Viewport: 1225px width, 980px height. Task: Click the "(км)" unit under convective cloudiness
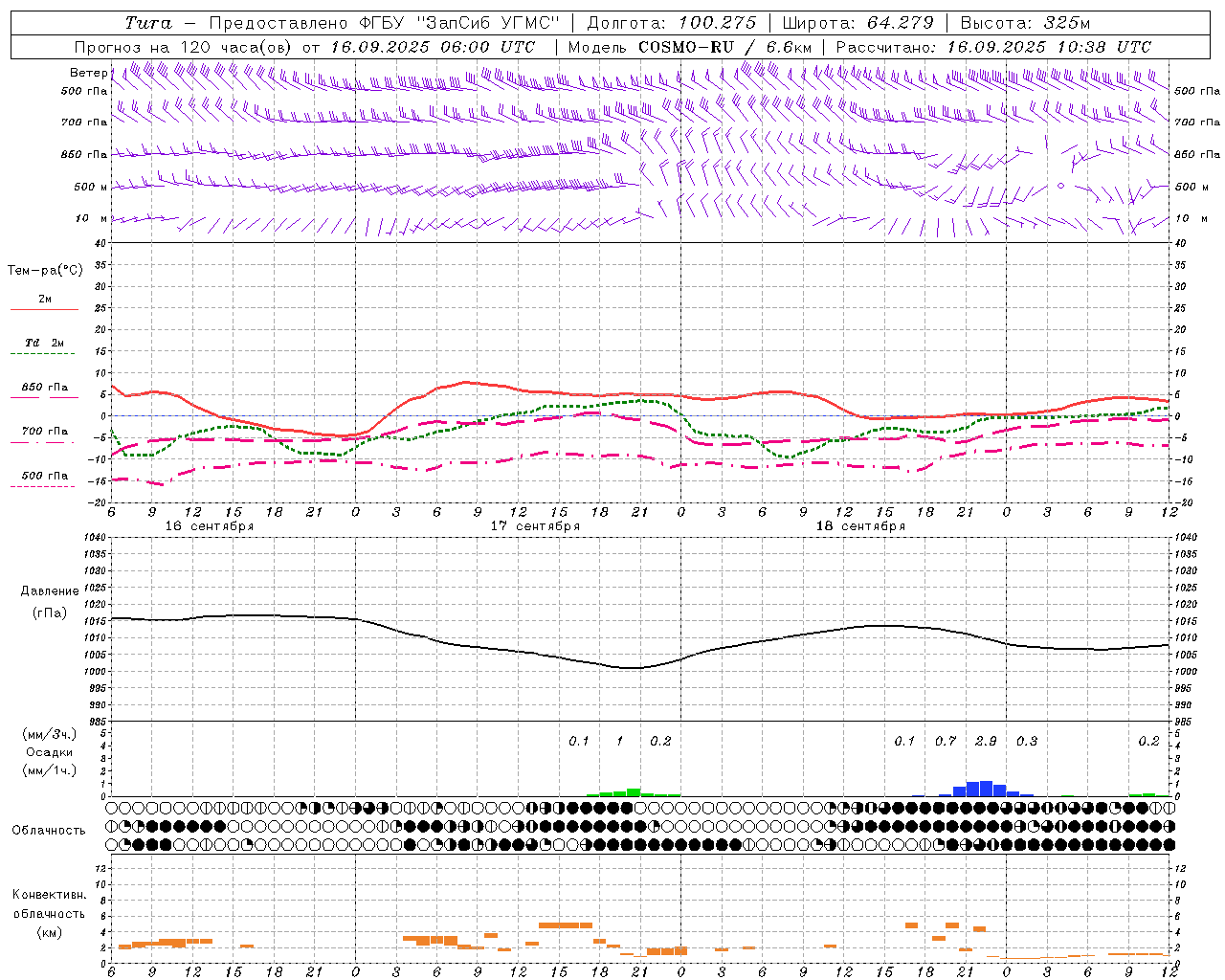pos(49,932)
